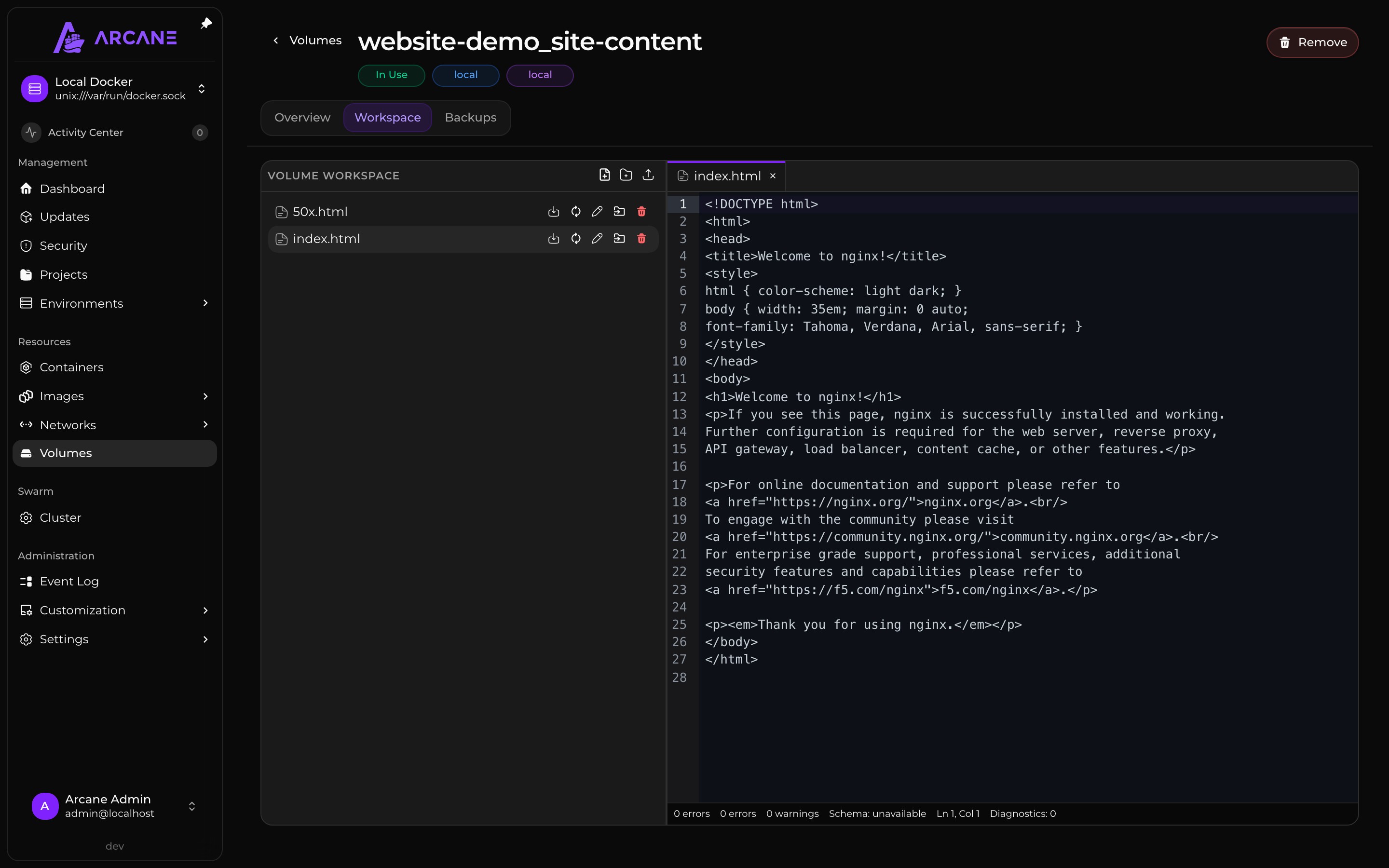Expand the Environments submenu chevron
1389x868 pixels.
pyautogui.click(x=205, y=303)
